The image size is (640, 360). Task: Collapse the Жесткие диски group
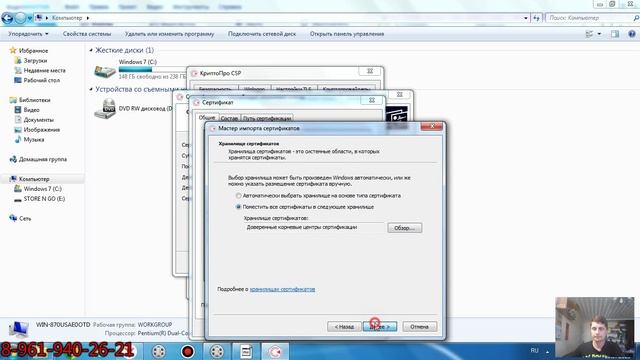click(91, 50)
